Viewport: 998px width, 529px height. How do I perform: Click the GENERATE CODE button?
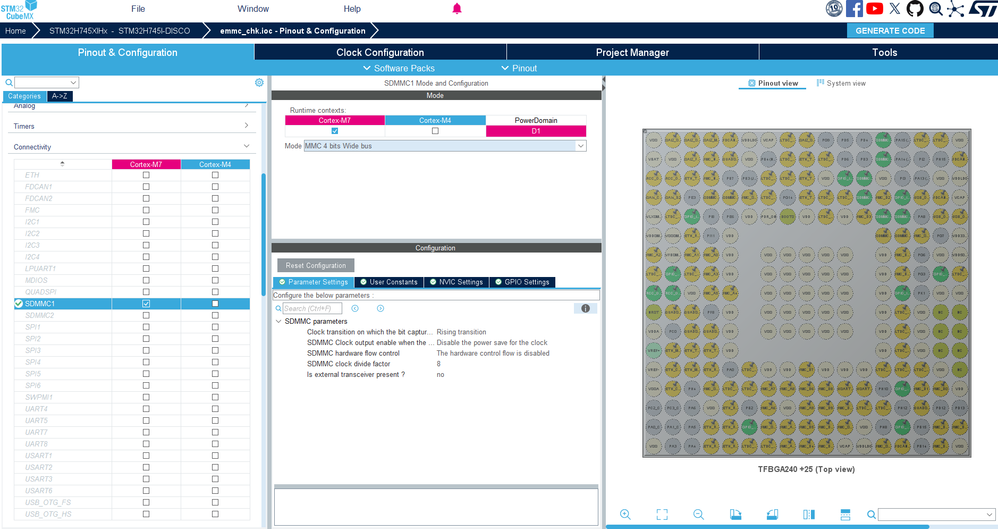(x=890, y=31)
